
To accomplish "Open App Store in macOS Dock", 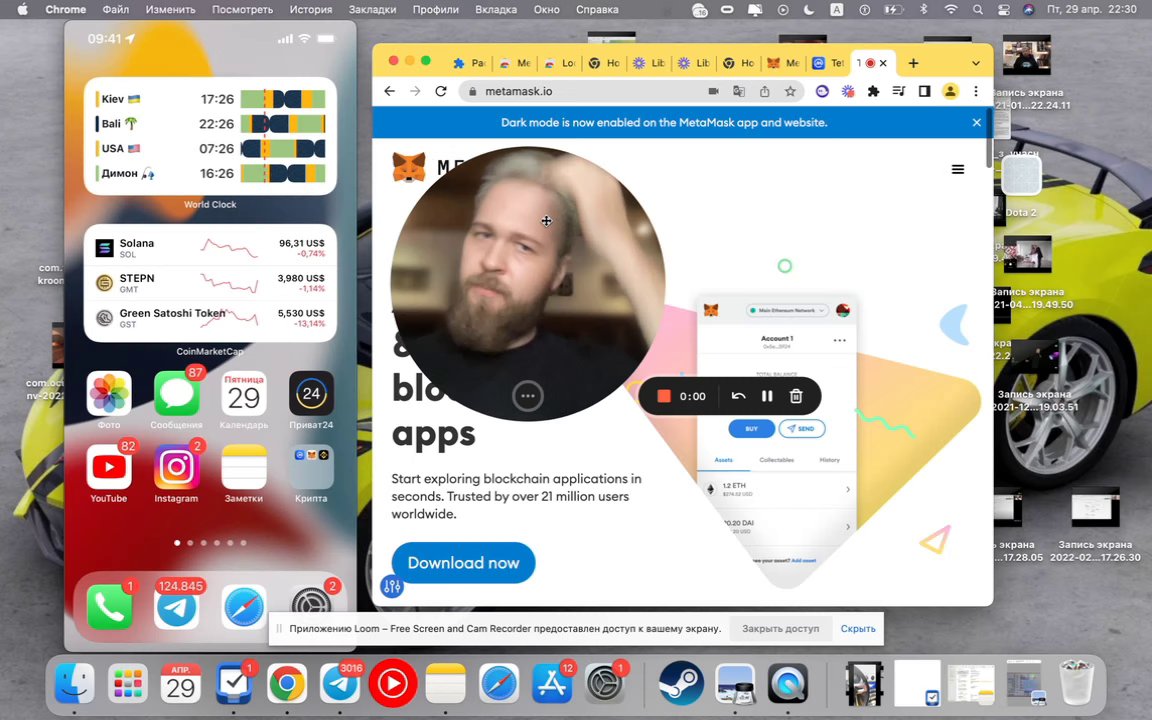I will [552, 684].
